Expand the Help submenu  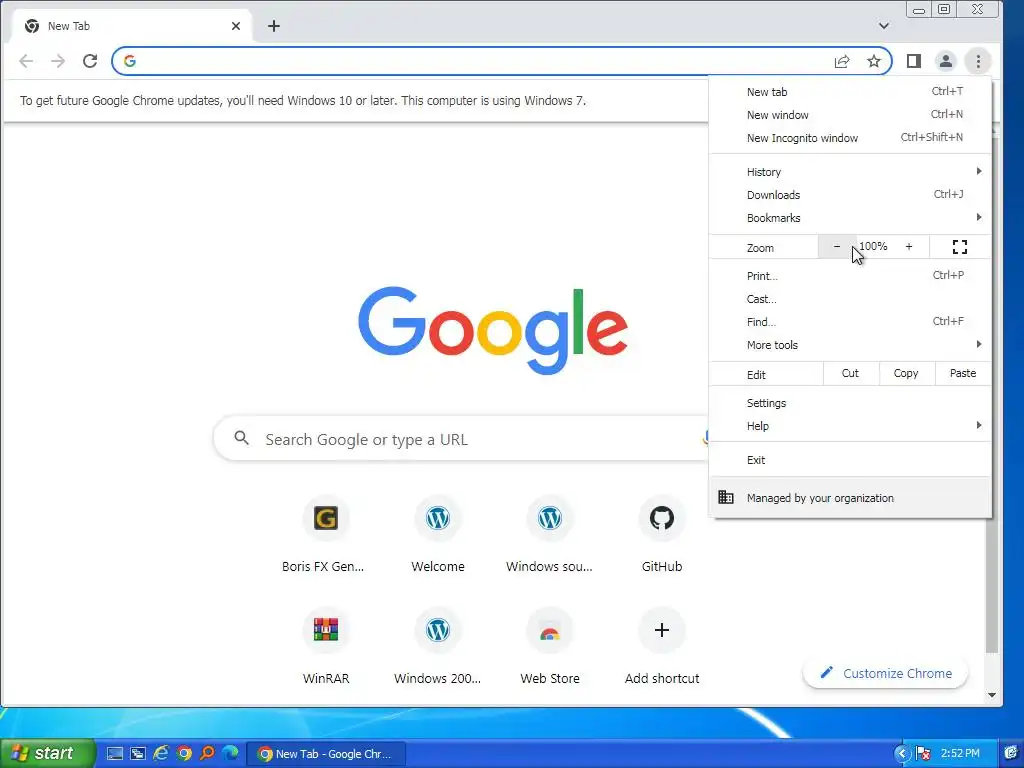(850, 426)
